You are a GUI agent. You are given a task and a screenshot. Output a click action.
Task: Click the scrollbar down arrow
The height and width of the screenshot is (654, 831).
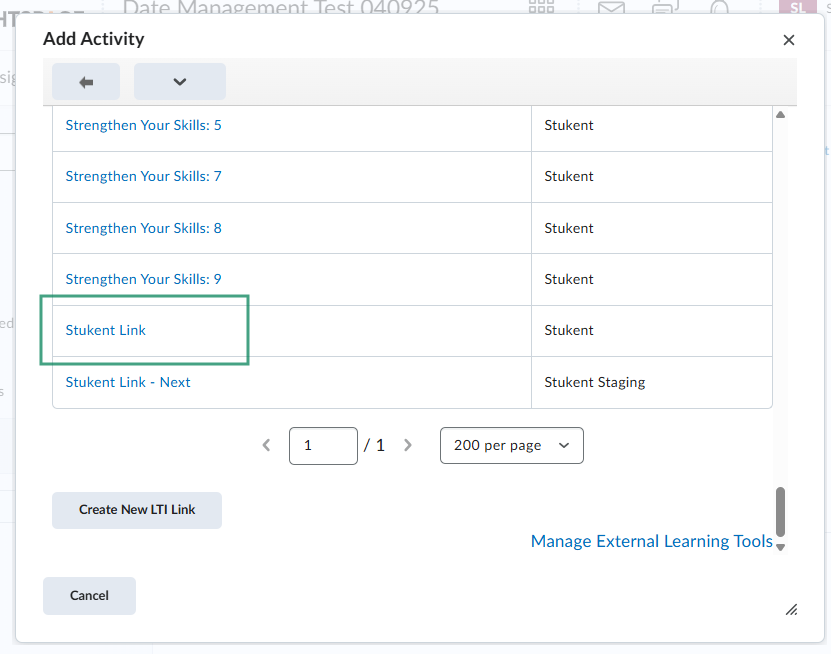pos(780,547)
